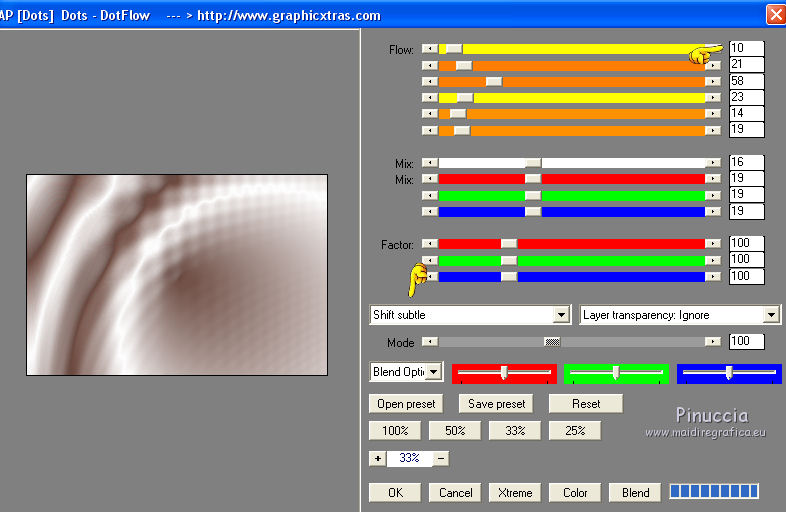Viewport: 786px width, 512px height.
Task: Click left arrow of Flow slider valued 14
Action: (x=430, y=114)
